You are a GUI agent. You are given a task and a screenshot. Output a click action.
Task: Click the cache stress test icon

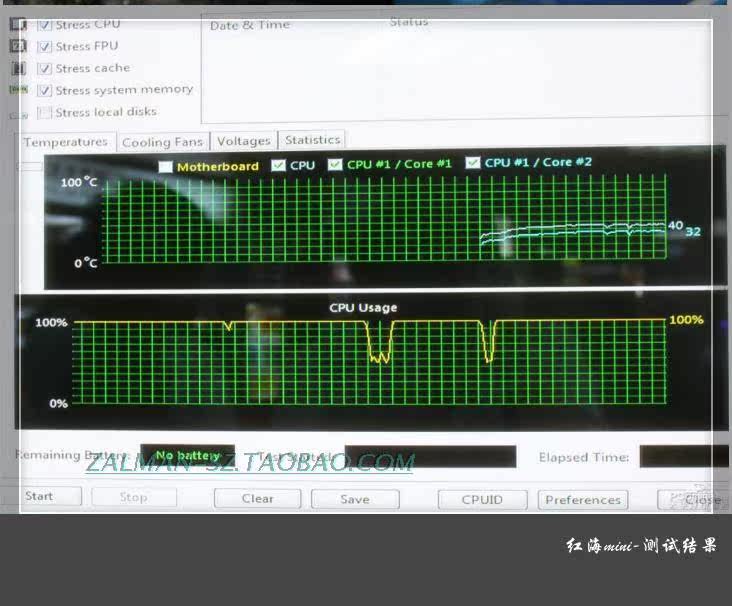point(18,68)
